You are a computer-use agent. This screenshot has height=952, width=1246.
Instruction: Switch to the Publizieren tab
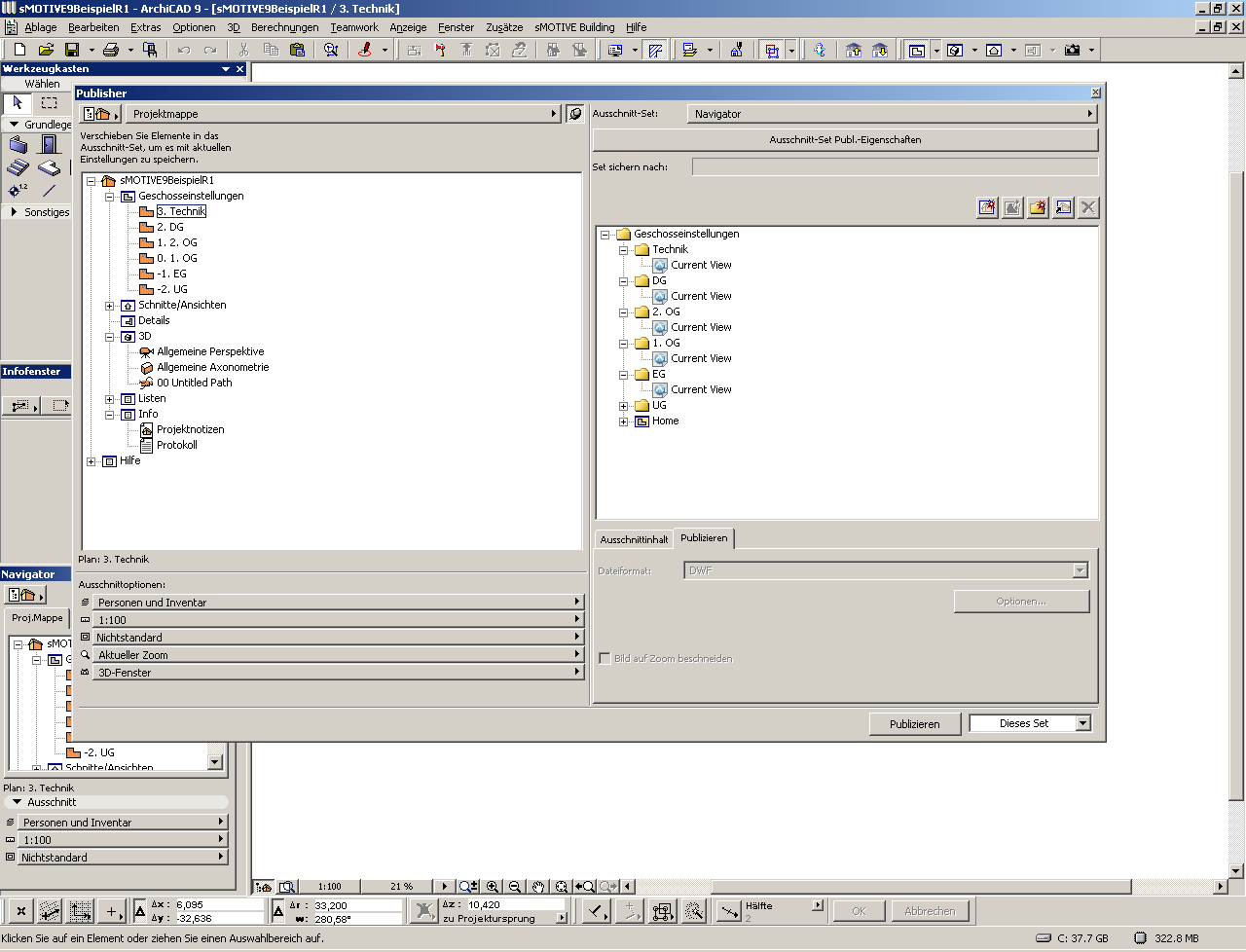(704, 538)
